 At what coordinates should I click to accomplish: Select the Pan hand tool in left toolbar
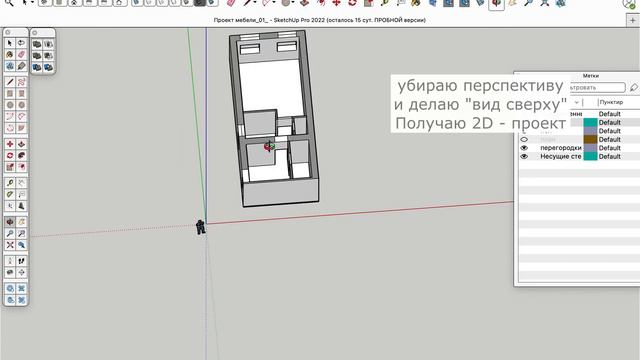click(x=21, y=222)
